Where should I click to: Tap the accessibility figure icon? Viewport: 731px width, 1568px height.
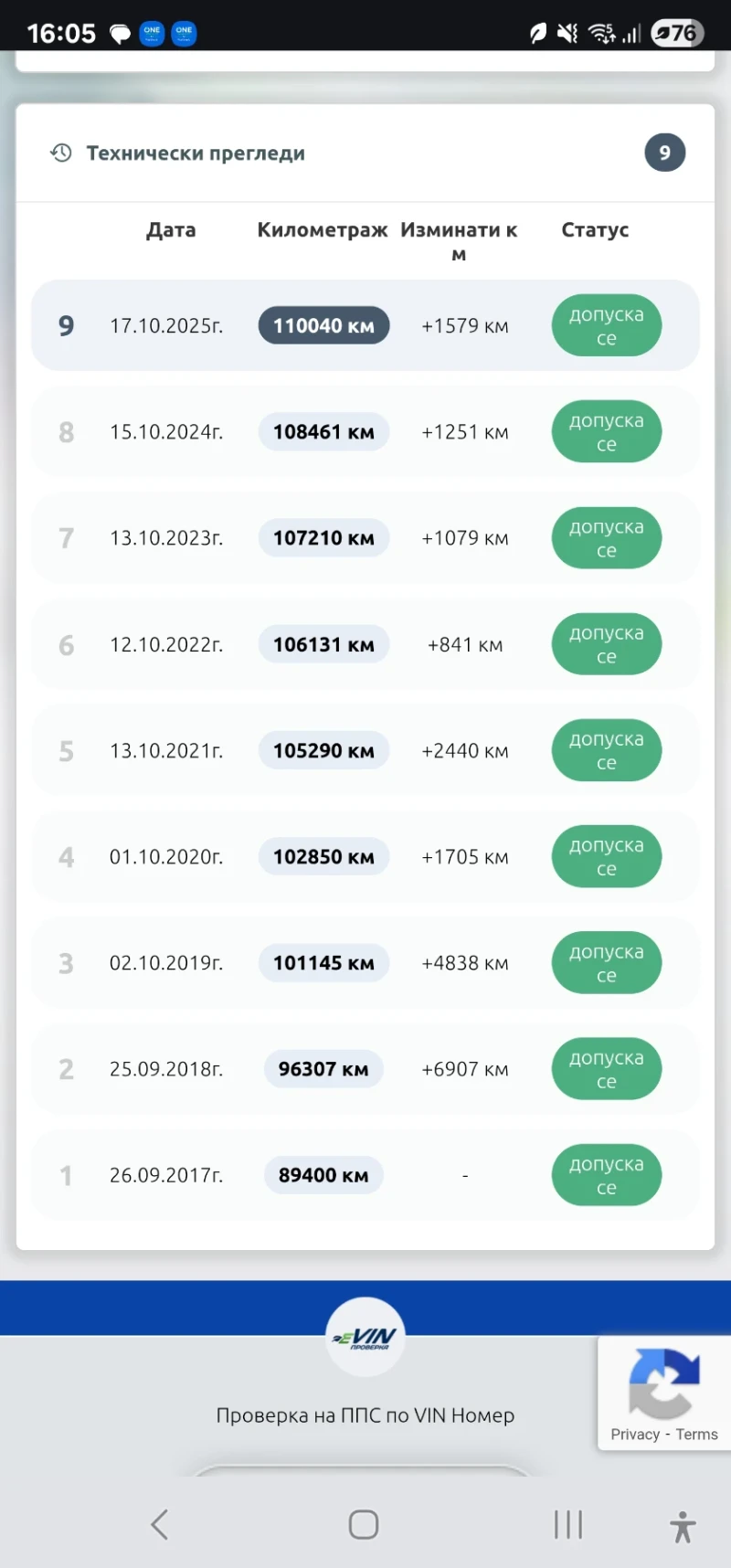tap(682, 1526)
